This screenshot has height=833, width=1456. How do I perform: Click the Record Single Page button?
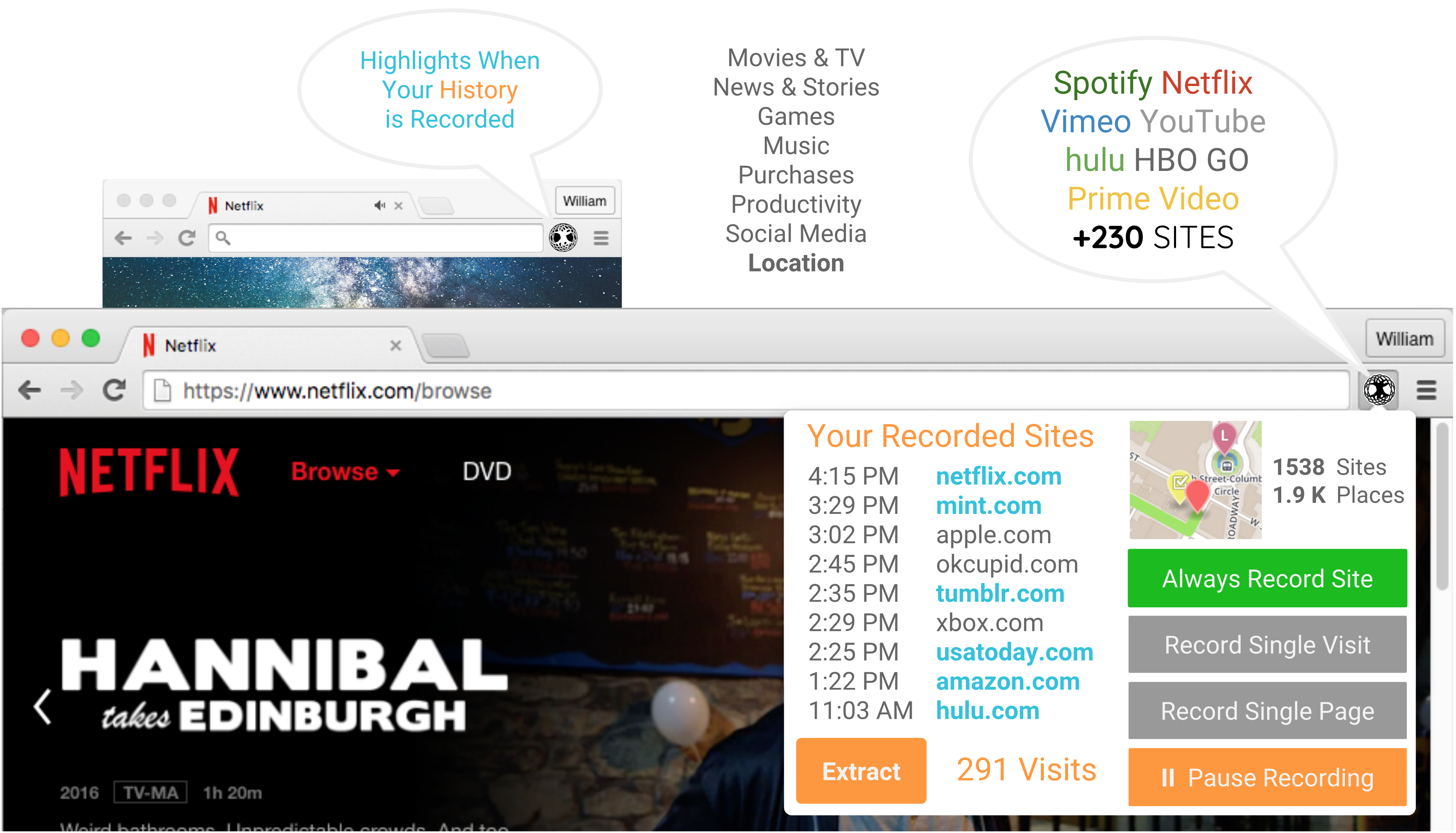(1267, 711)
